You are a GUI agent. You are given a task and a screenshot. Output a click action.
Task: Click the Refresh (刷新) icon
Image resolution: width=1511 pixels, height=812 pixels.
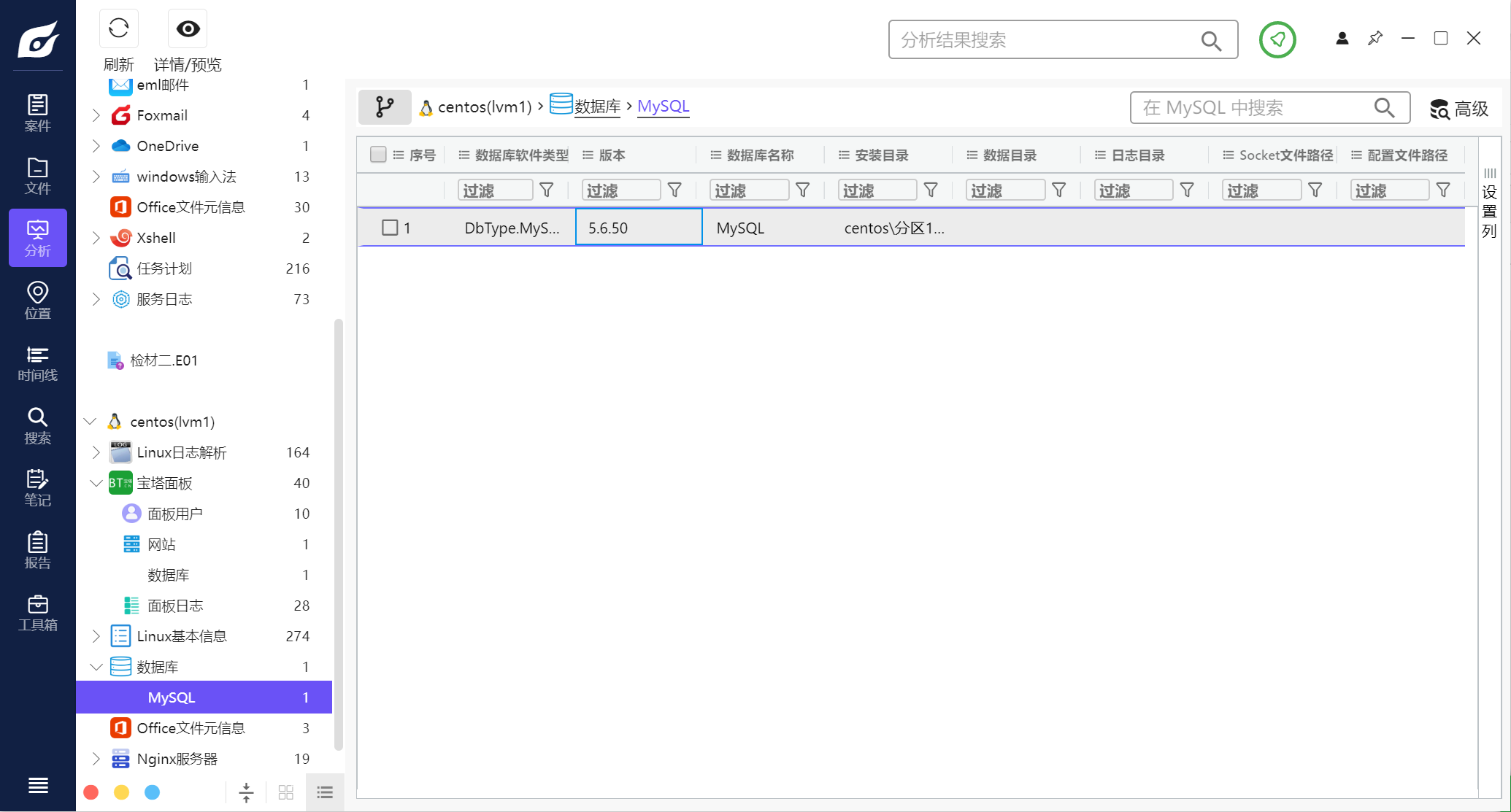tap(118, 29)
